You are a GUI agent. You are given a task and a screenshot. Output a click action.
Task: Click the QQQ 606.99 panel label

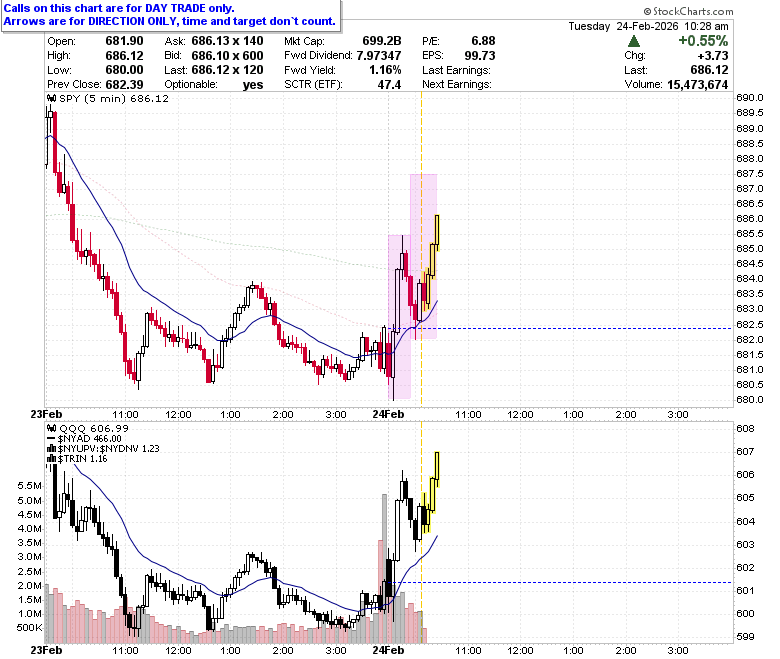coord(94,428)
